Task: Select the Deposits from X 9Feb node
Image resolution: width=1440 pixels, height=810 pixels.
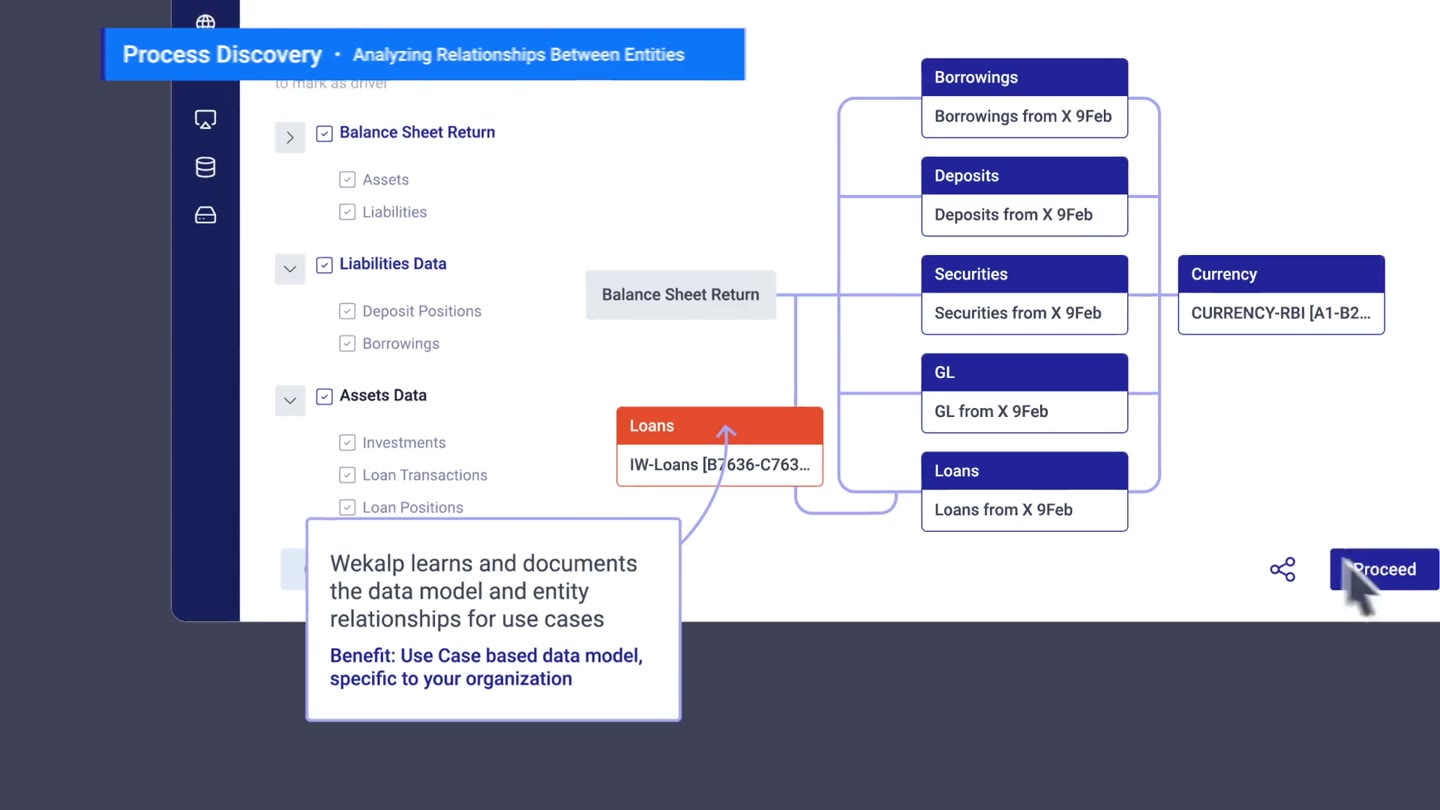Action: pos(1024,196)
